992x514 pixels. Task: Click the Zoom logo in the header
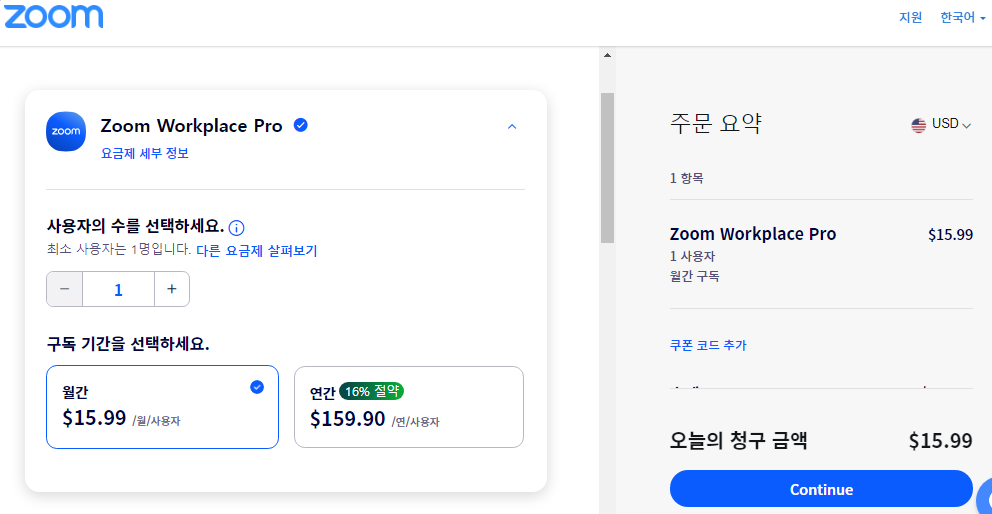[x=52, y=16]
